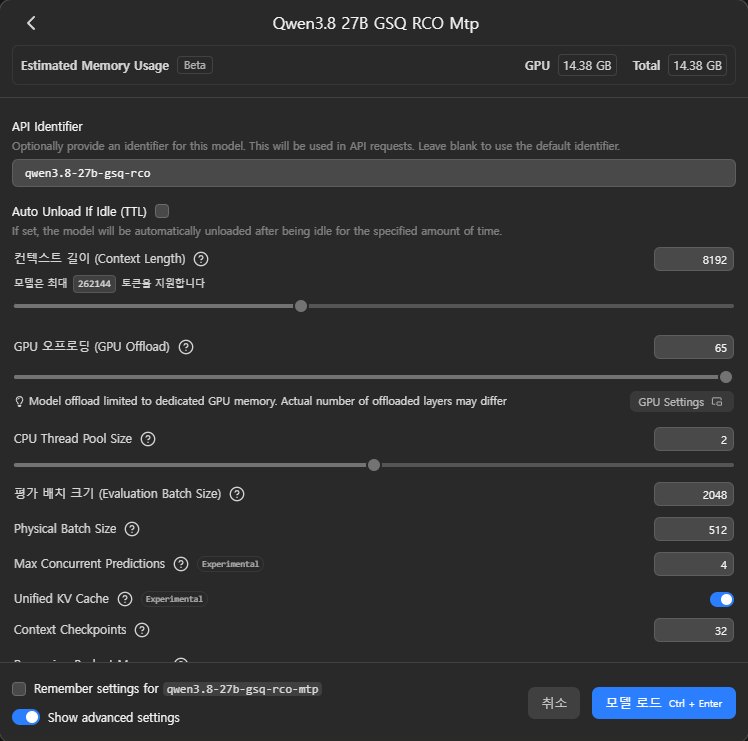Viewport: 748px width, 741px height.
Task: Edit the API Identifier text field
Action: point(374,173)
